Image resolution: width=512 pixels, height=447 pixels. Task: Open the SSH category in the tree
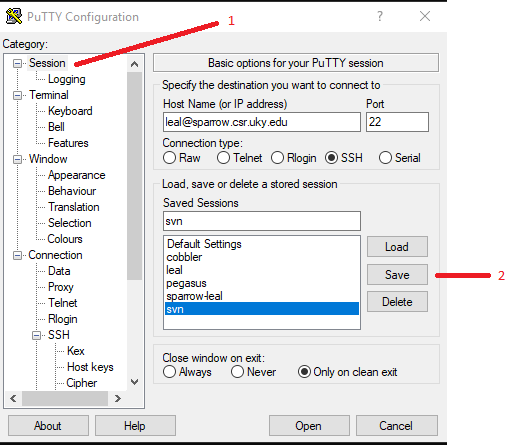click(59, 335)
